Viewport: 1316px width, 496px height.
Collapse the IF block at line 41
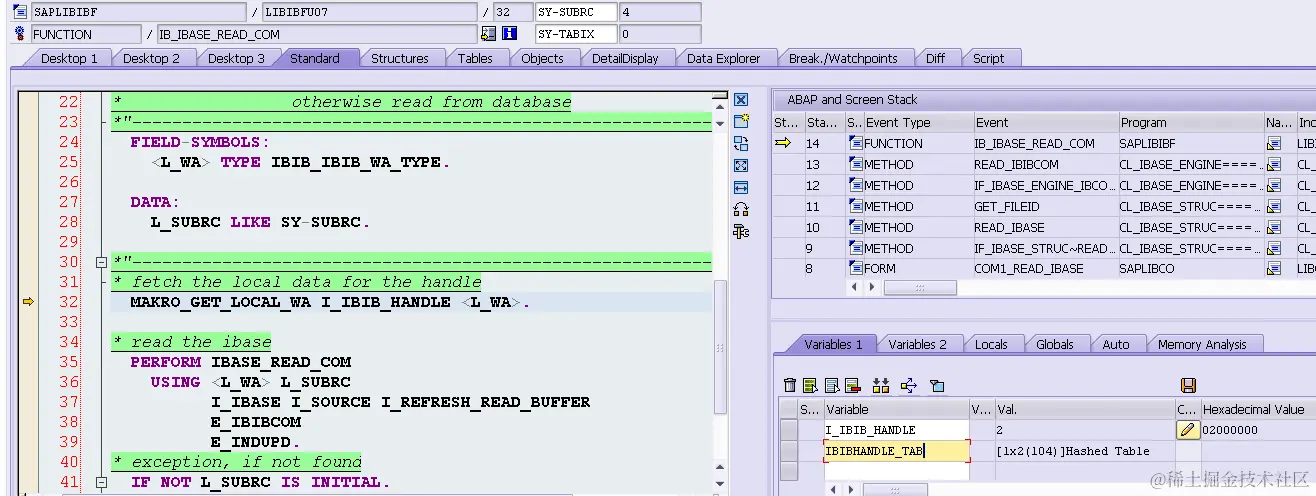[x=100, y=482]
